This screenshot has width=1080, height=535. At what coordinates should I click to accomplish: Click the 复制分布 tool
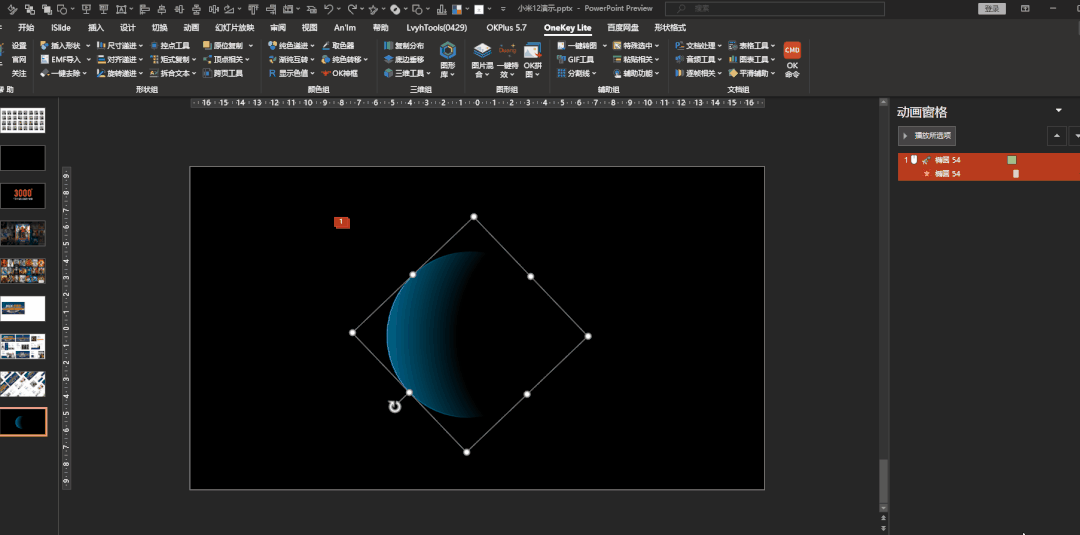(x=404, y=45)
